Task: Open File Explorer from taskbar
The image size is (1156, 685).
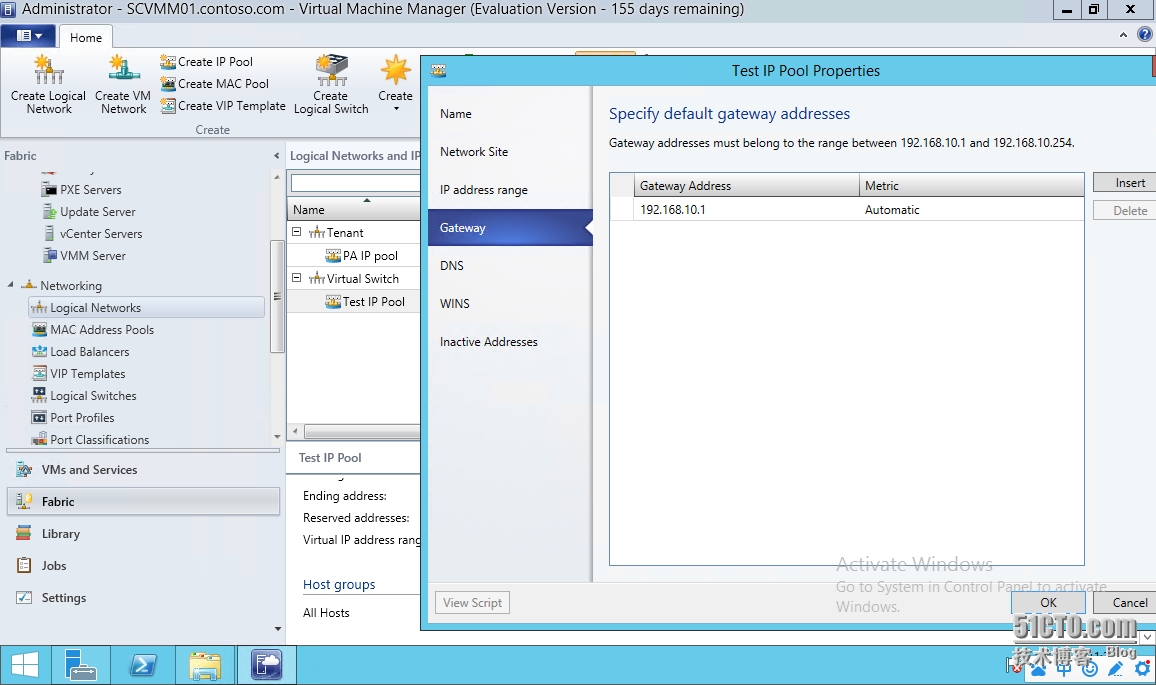Action: (x=205, y=665)
